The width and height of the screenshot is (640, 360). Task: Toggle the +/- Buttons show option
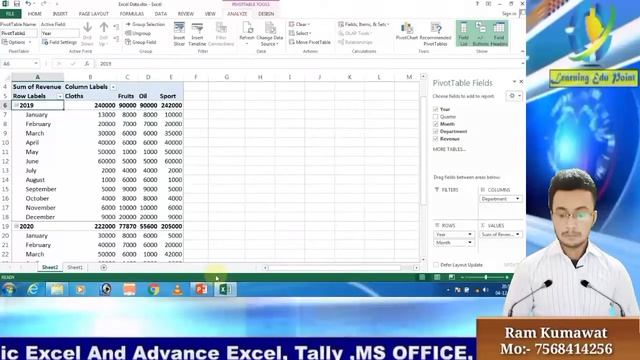tap(480, 34)
